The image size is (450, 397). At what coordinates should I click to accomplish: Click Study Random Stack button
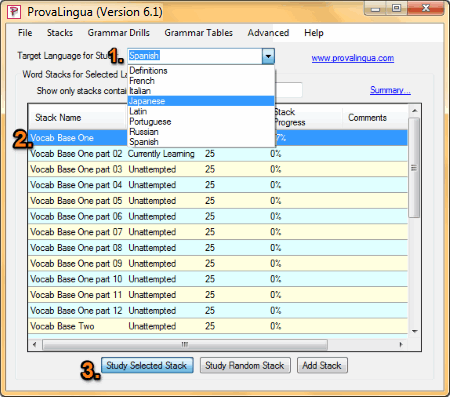(245, 365)
